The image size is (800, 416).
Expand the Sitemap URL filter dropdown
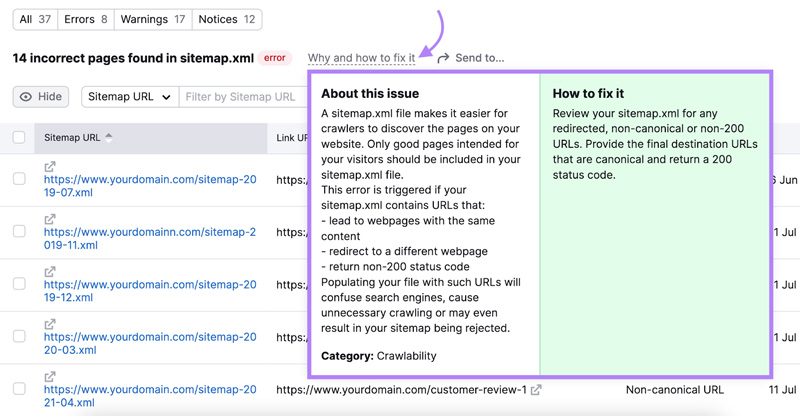point(129,97)
